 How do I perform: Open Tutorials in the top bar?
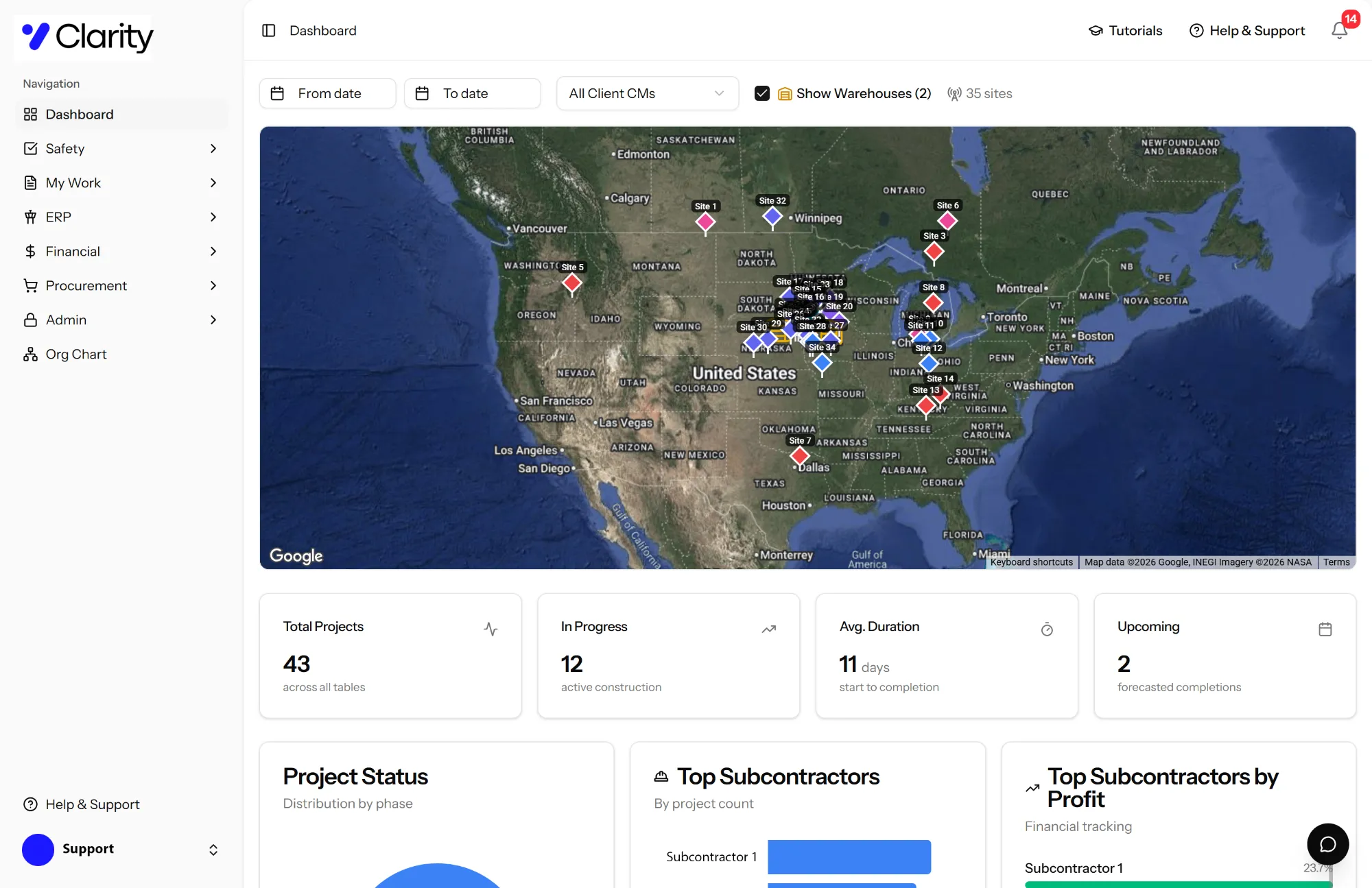pos(1125,31)
